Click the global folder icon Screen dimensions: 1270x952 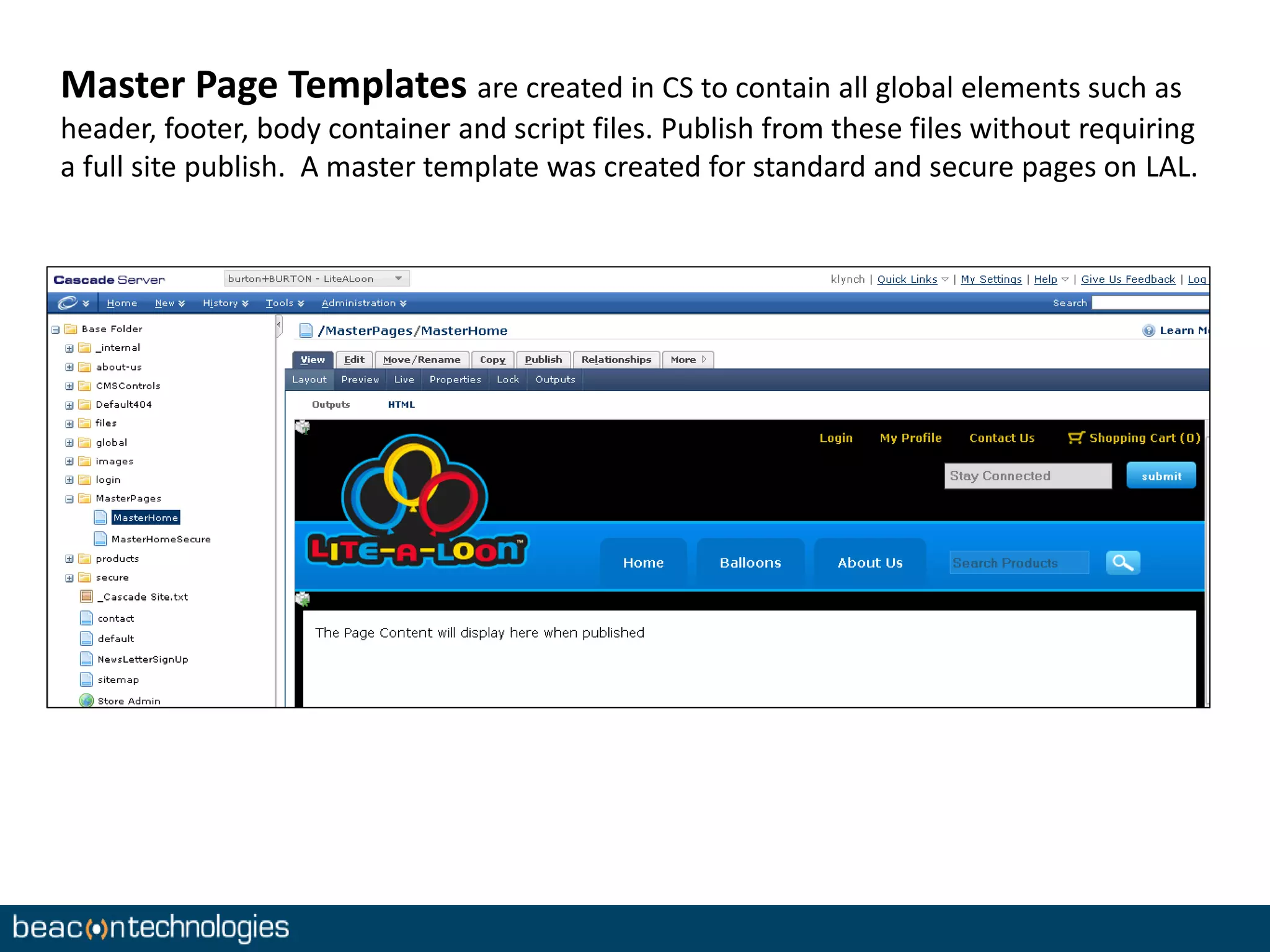click(85, 443)
